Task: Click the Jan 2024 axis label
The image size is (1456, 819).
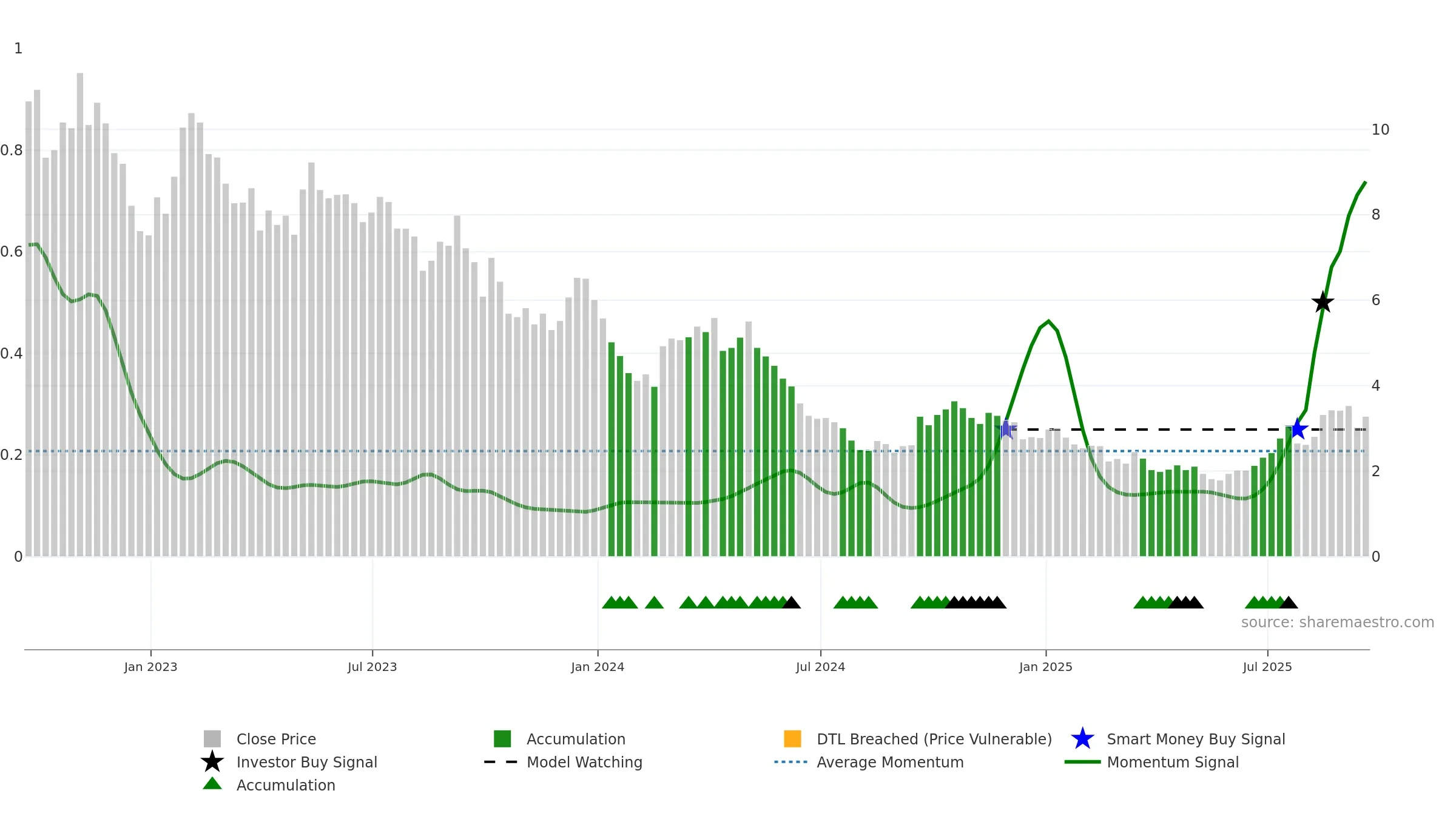Action: pos(598,667)
